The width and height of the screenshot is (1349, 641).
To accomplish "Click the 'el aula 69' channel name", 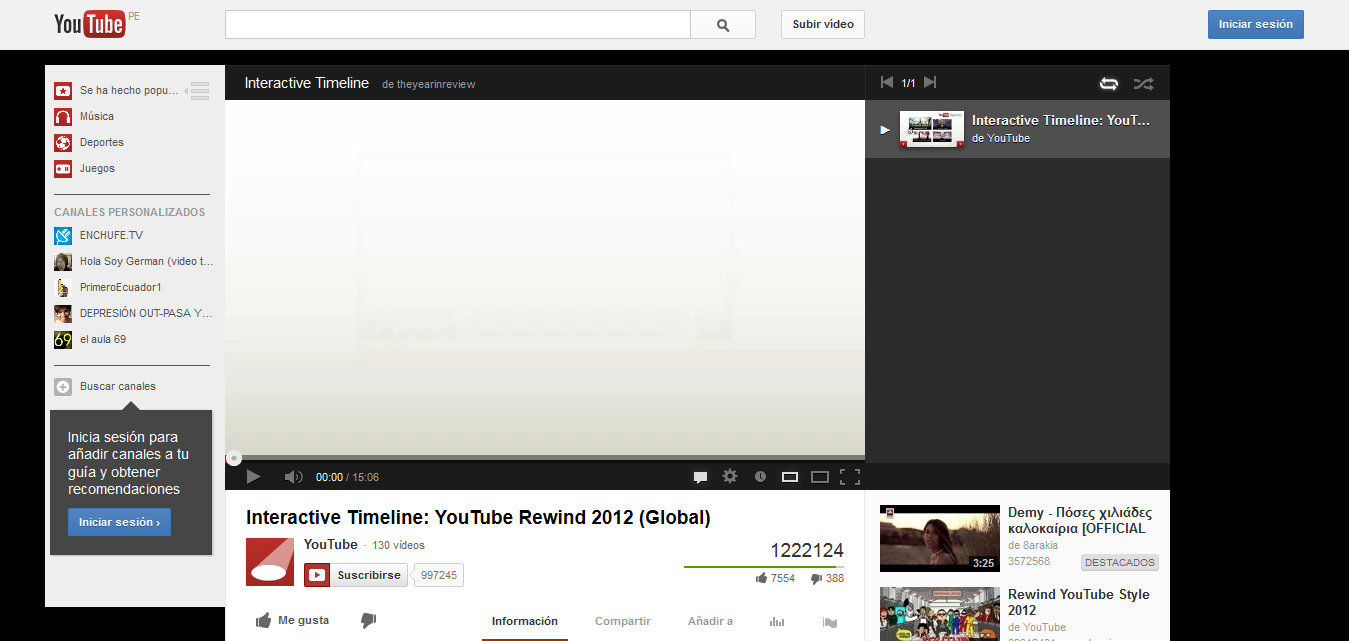I will coord(103,340).
